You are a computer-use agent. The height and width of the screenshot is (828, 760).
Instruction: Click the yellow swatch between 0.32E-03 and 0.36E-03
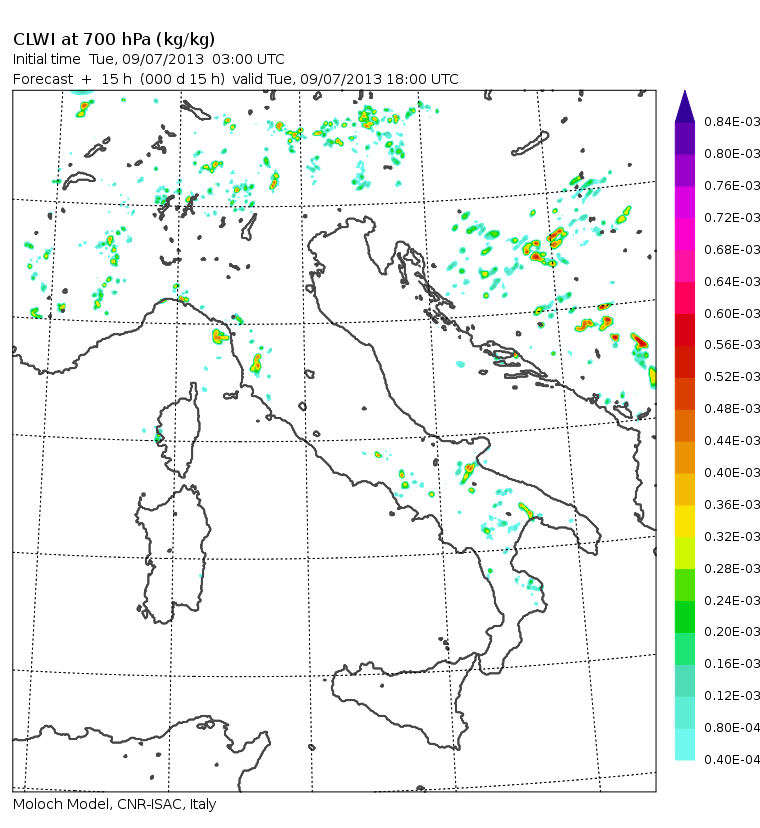(x=684, y=521)
